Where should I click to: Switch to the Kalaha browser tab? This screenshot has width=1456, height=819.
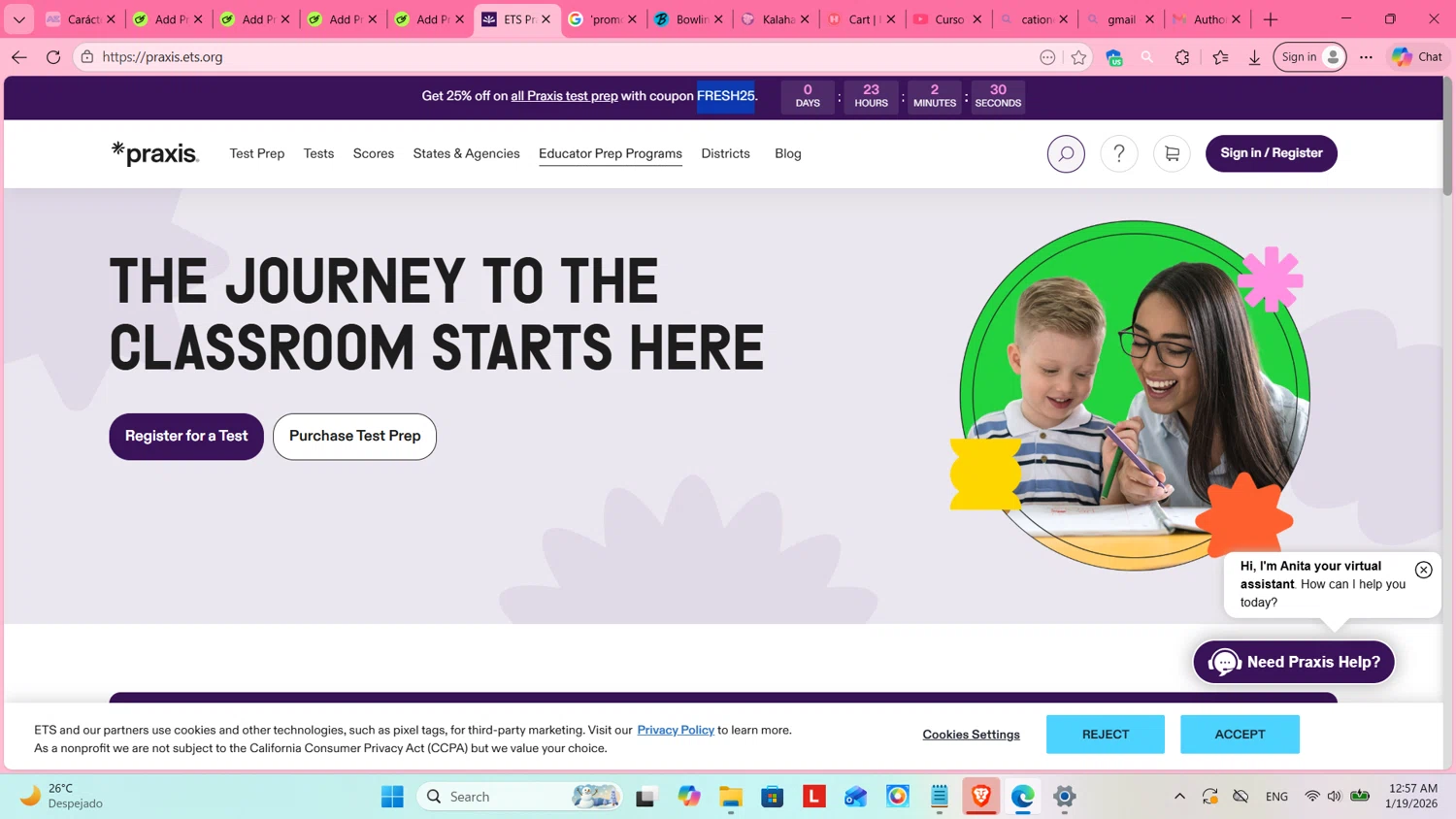[x=776, y=19]
